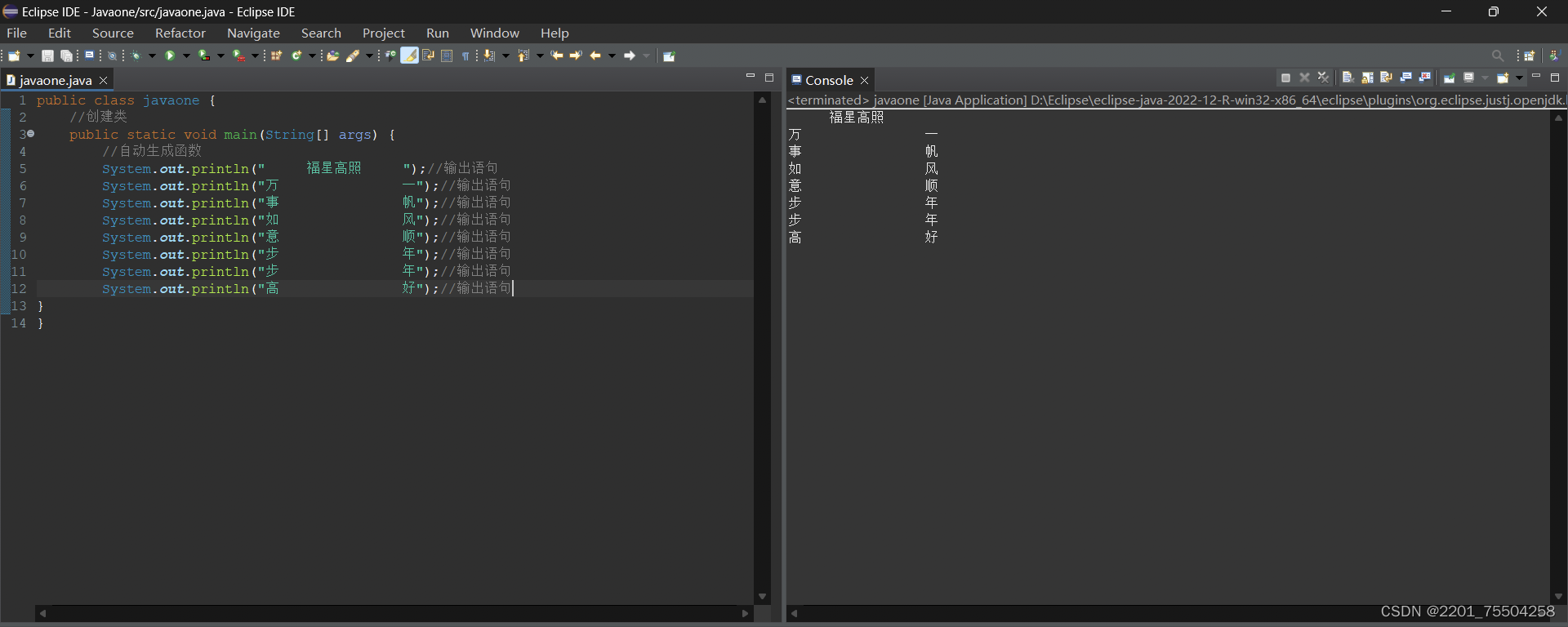Open the Project menu

coord(384,33)
